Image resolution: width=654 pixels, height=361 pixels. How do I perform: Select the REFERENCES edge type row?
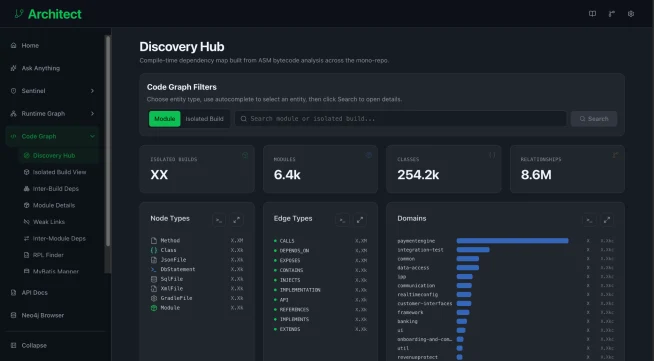(x=320, y=309)
